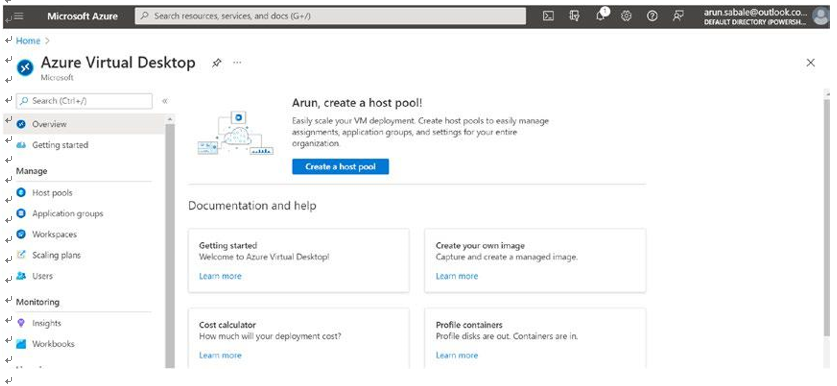Click Learn more under Create your own image

coord(457,276)
